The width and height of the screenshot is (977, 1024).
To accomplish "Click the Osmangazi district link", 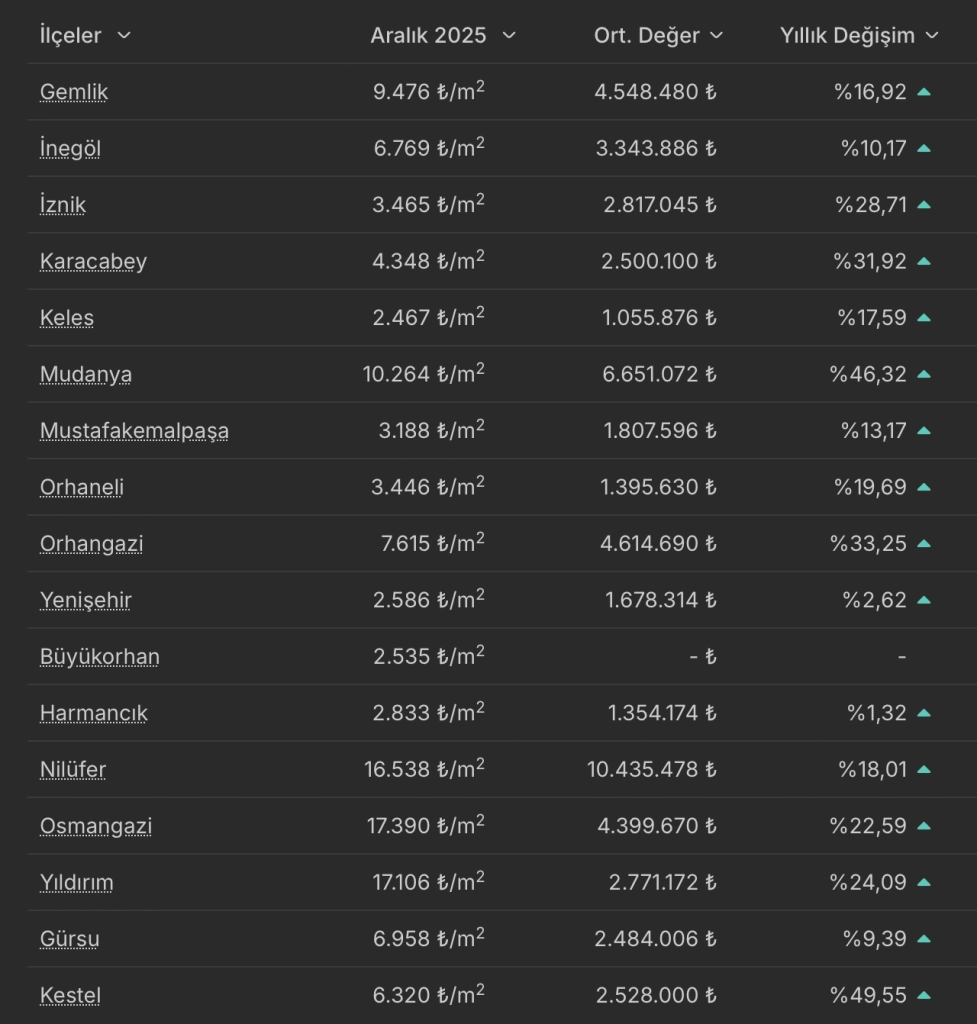I will 96,827.
